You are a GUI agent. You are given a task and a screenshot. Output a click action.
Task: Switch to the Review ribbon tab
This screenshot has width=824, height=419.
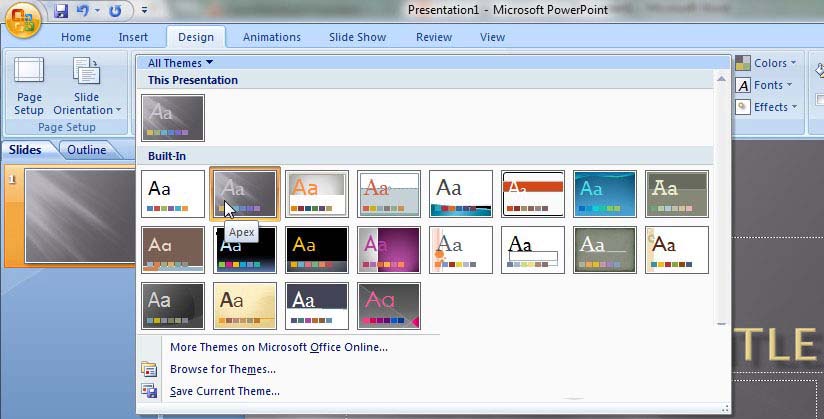click(434, 37)
